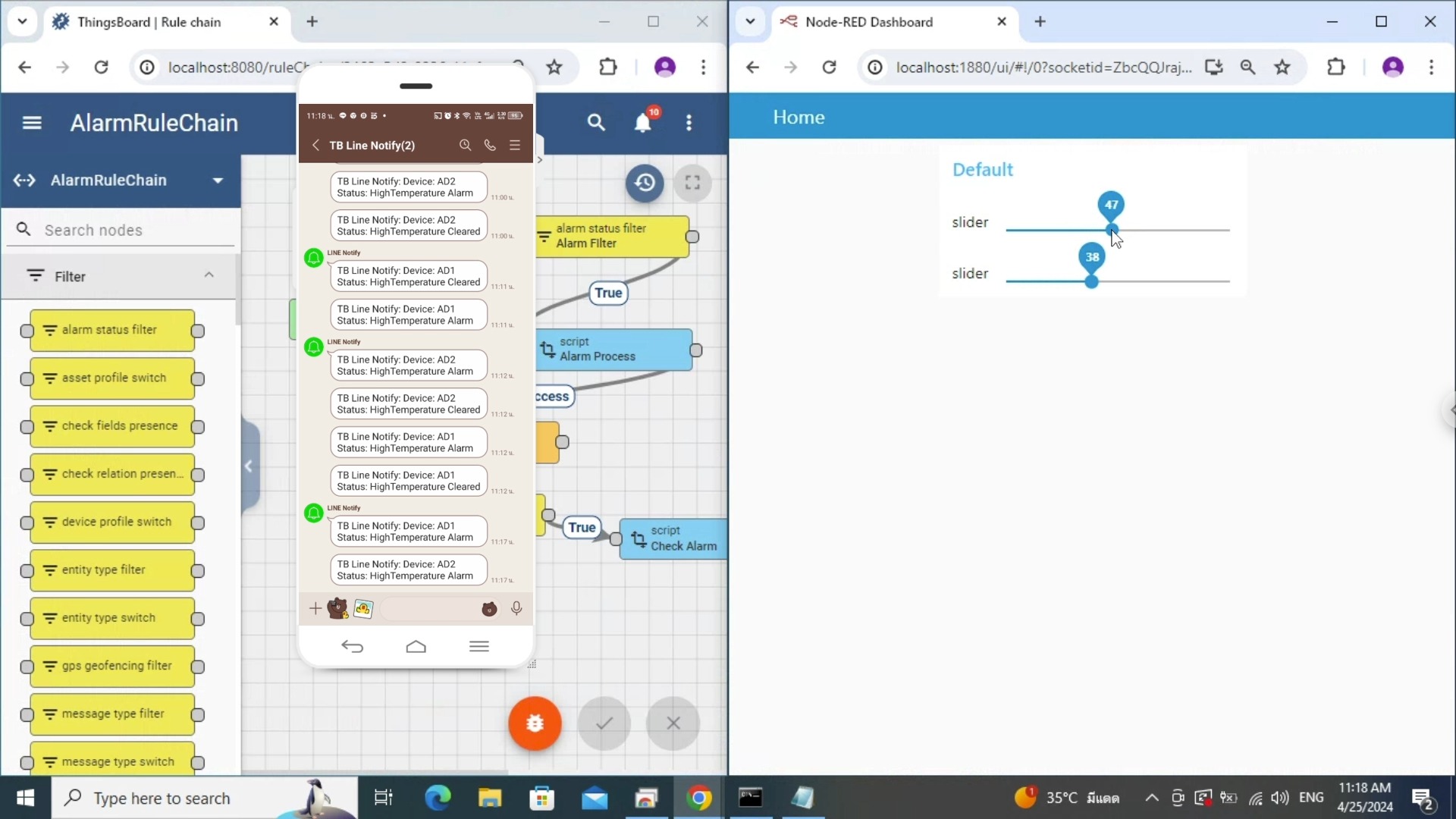Open the notifications bell with 10 badge
Image resolution: width=1456 pixels, height=819 pixels.
(x=643, y=122)
